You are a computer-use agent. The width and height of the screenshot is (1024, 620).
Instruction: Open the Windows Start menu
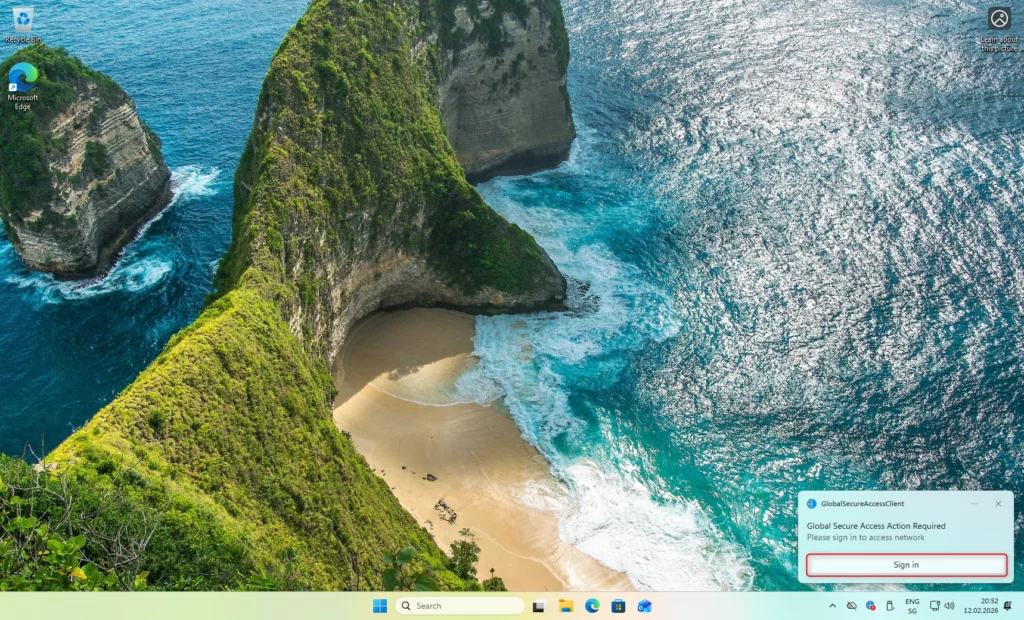coord(380,606)
